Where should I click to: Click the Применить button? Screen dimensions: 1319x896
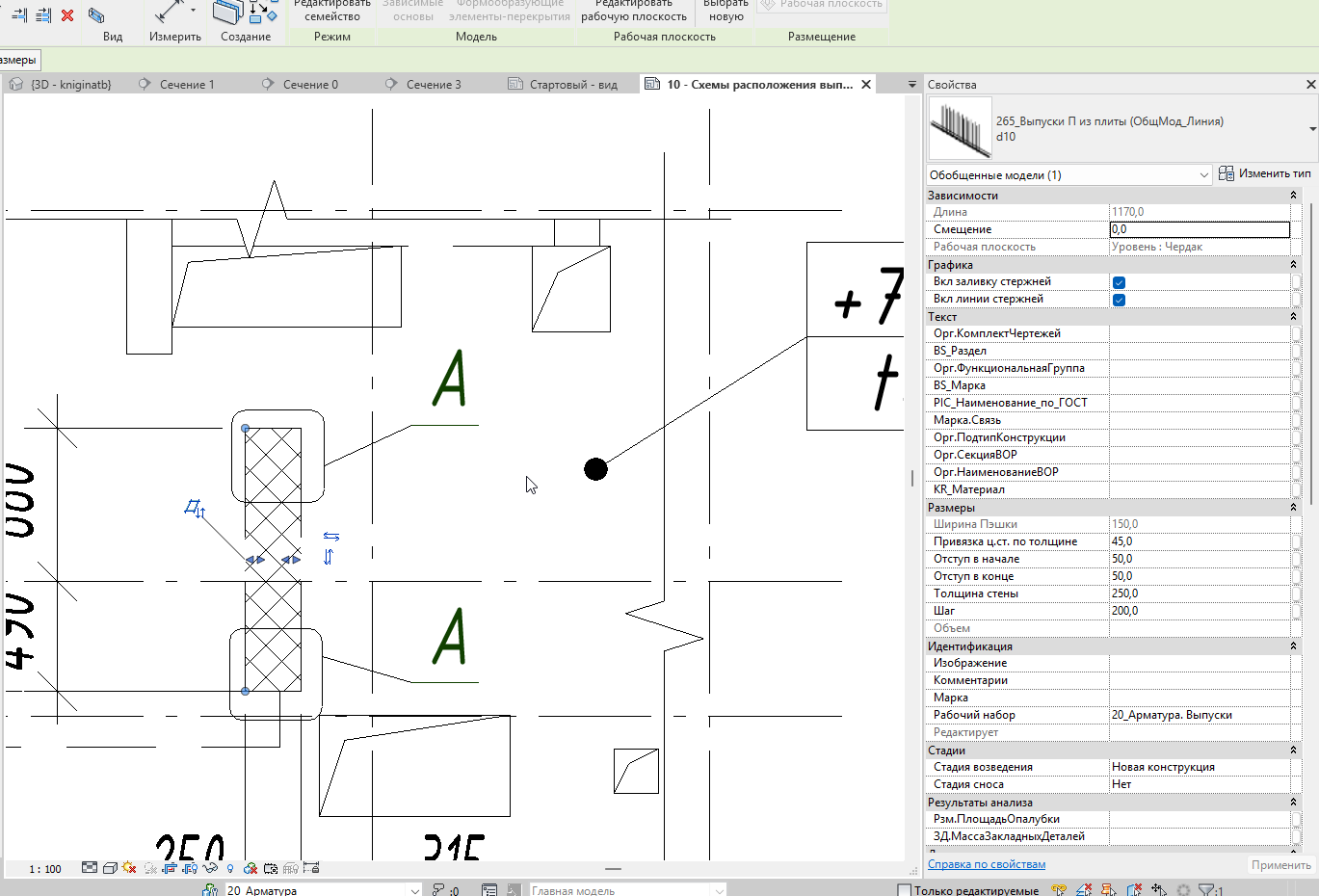(x=1280, y=865)
